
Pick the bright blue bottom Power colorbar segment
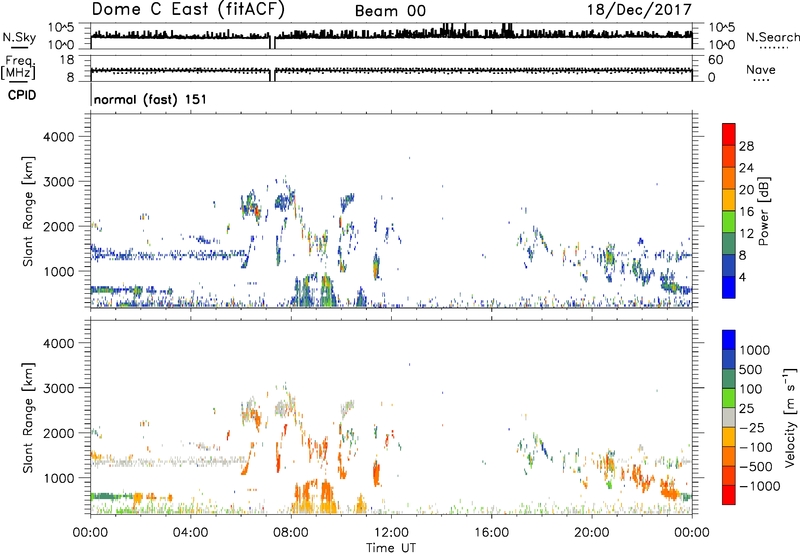pos(729,287)
